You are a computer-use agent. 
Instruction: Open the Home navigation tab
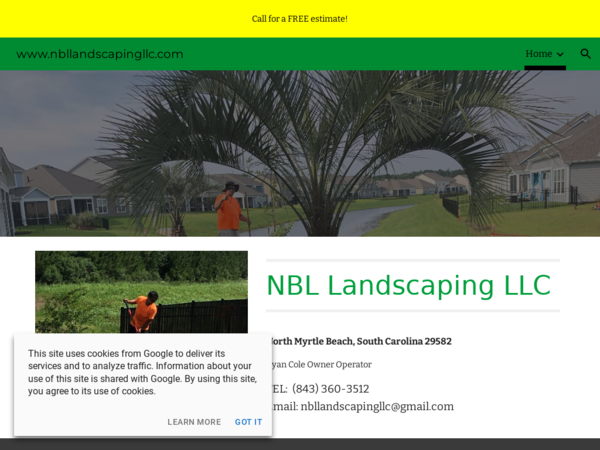pos(539,54)
